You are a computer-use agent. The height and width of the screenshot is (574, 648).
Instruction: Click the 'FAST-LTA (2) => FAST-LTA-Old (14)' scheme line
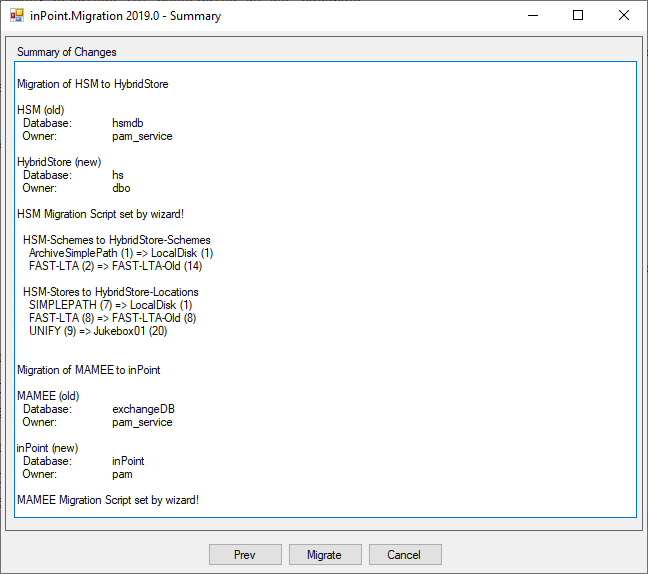pos(115,266)
